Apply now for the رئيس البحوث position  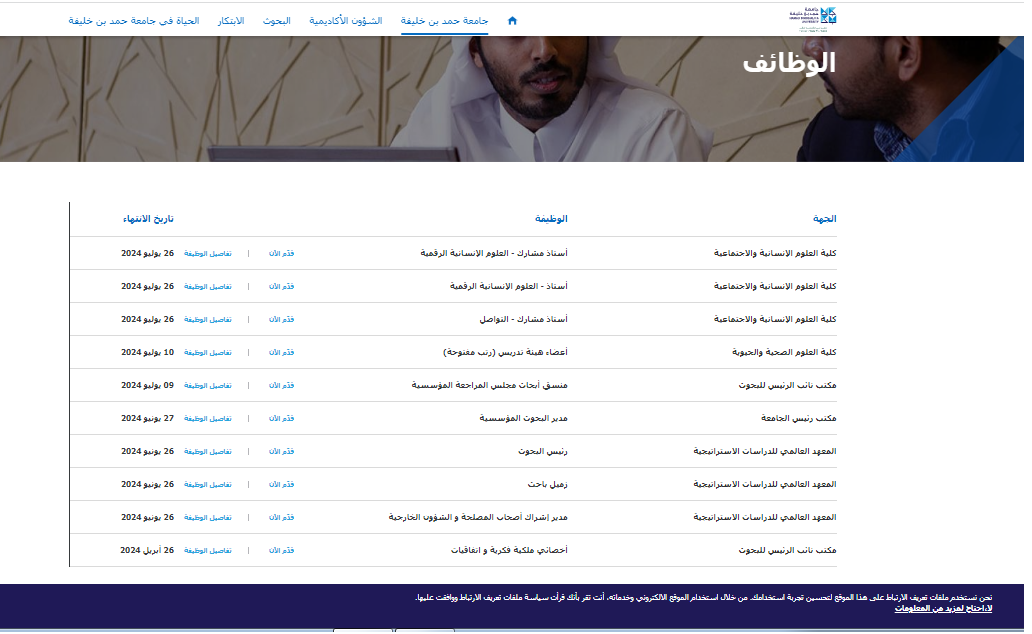[281, 451]
